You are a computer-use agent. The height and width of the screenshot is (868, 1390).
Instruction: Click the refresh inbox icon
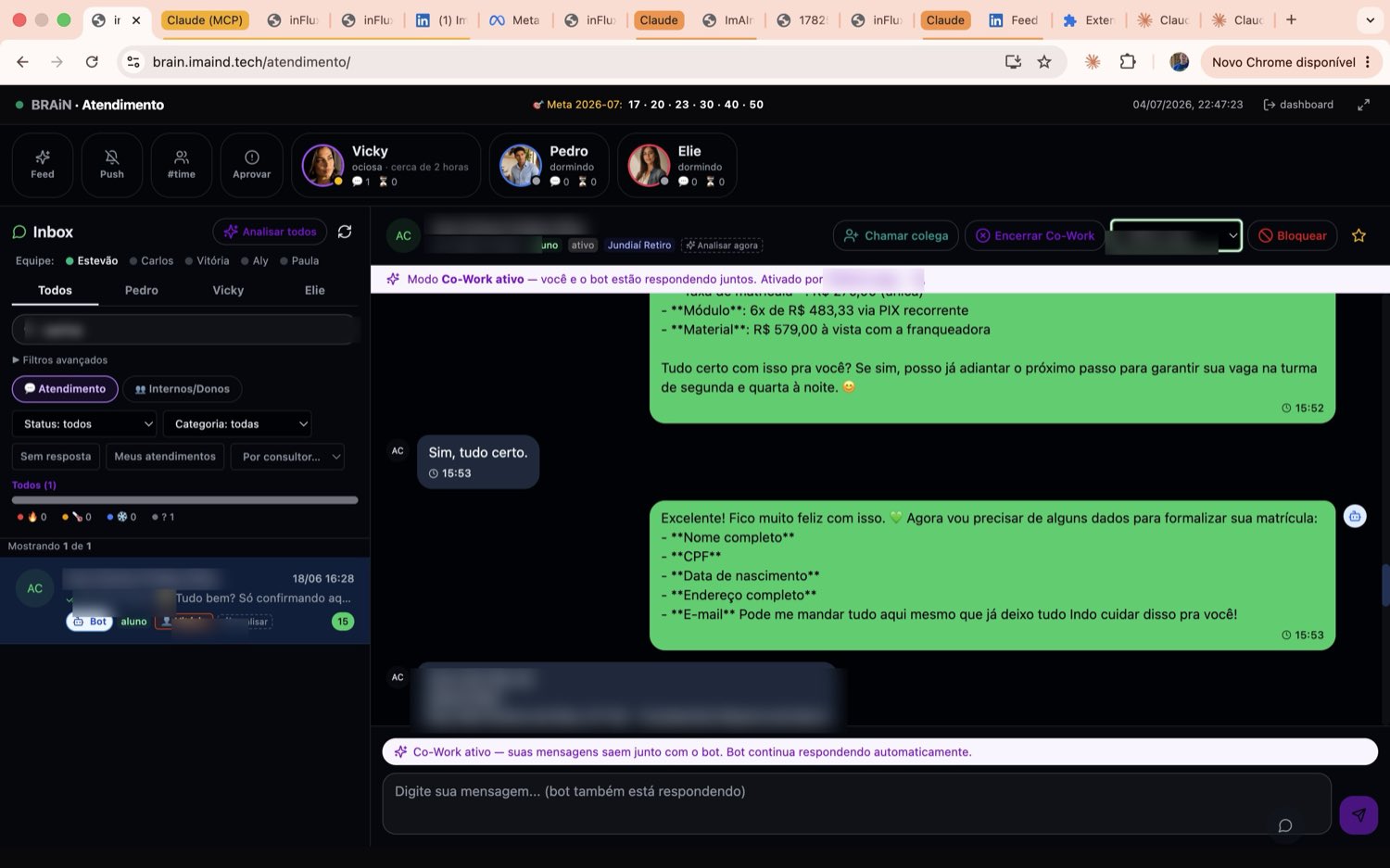click(345, 232)
